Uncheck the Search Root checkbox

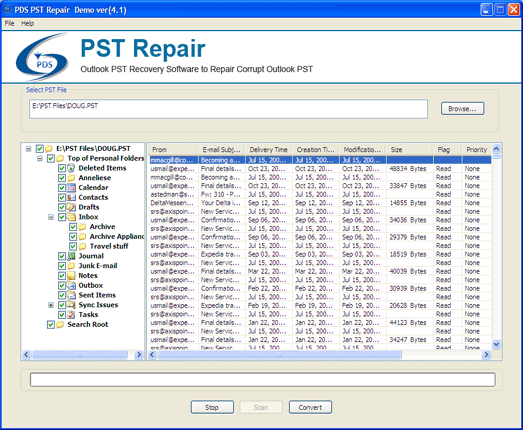(x=51, y=325)
